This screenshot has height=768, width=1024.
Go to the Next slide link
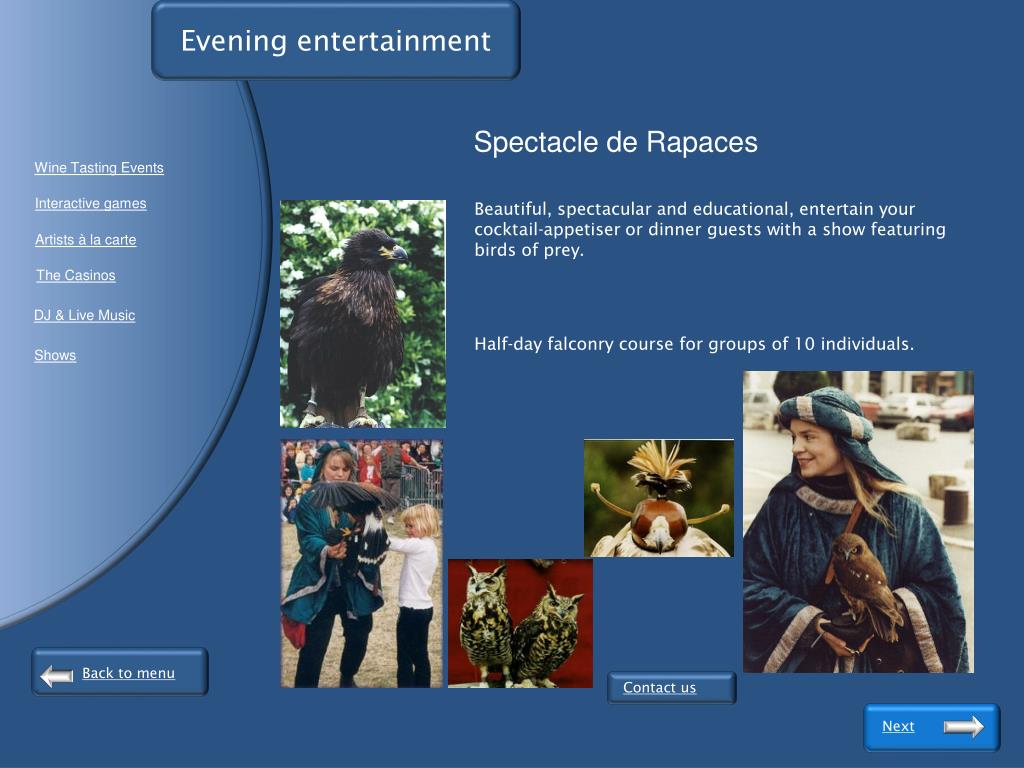[x=898, y=726]
